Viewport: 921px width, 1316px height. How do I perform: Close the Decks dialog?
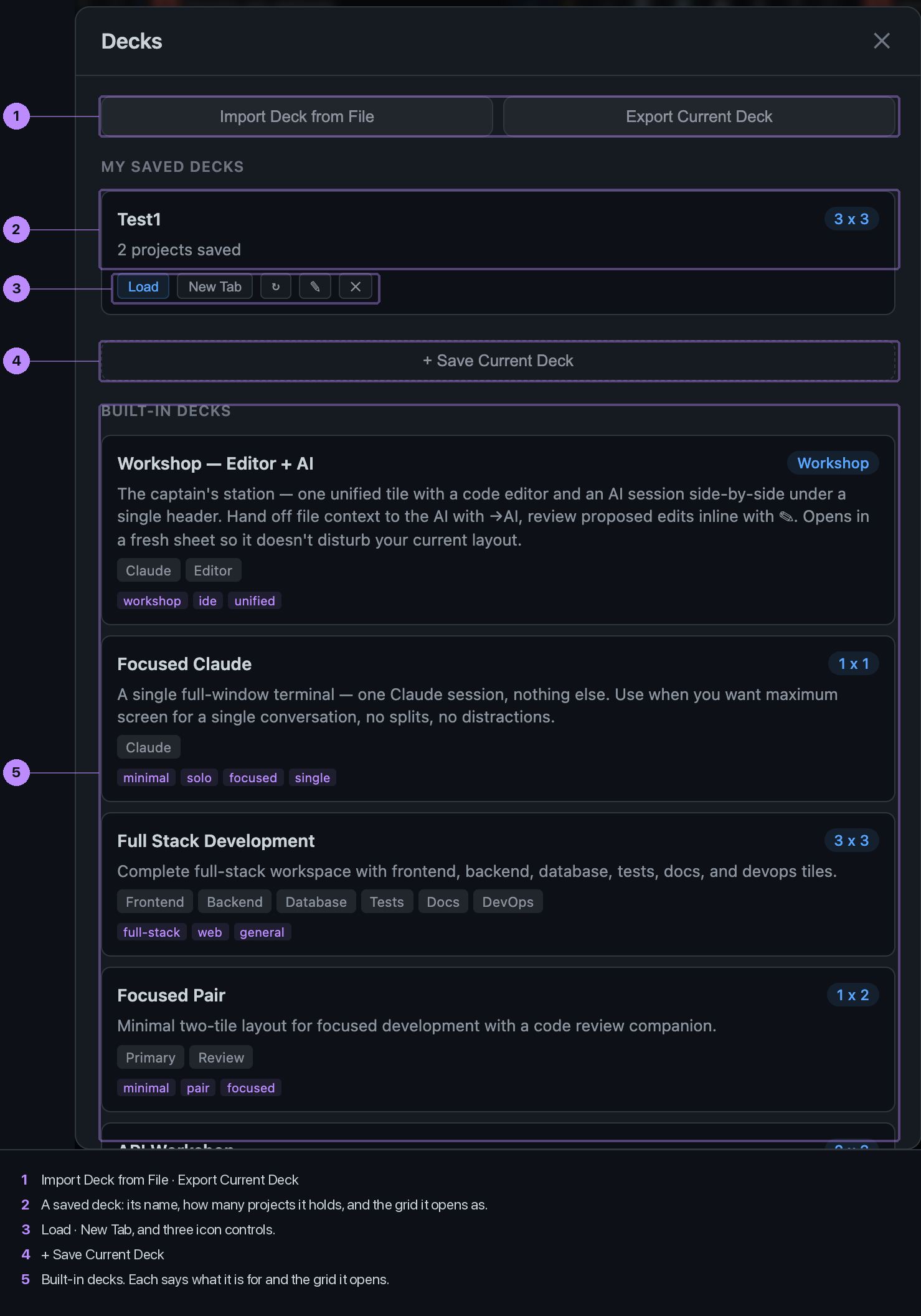point(881,41)
